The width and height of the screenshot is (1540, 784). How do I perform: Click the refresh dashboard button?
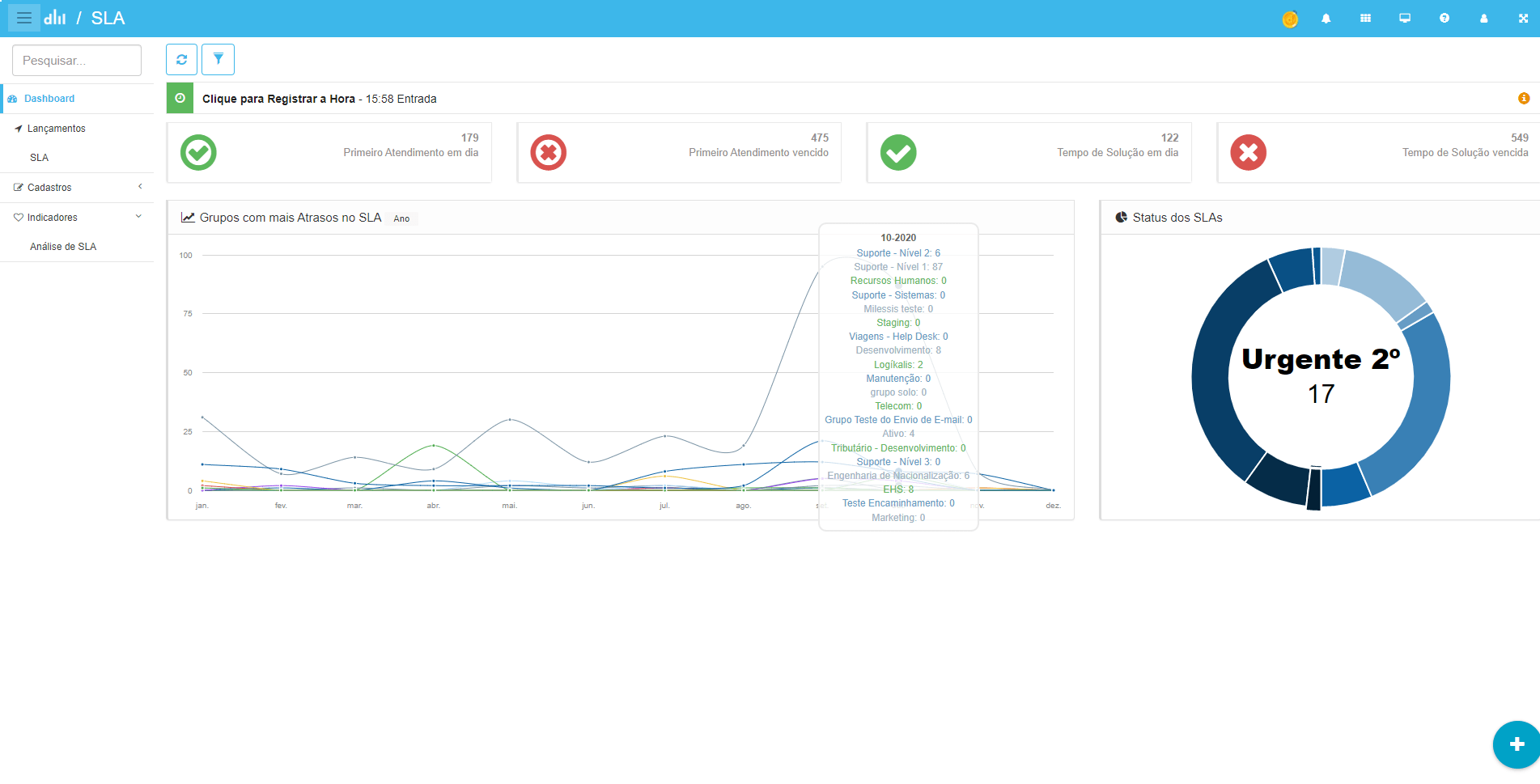point(181,59)
